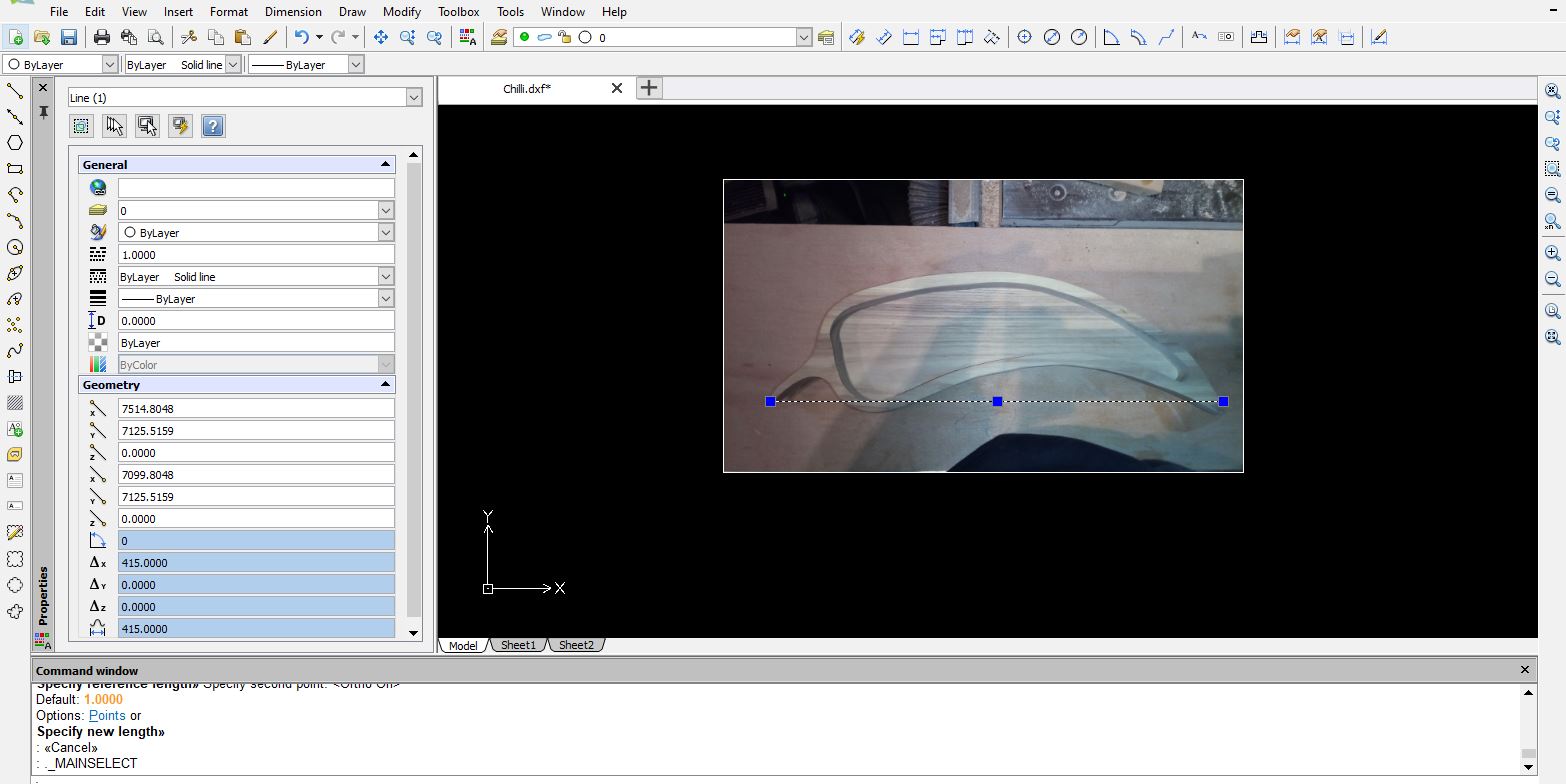Open Print Preview magnifier-page icon
This screenshot has height=784, width=1566.
[155, 37]
